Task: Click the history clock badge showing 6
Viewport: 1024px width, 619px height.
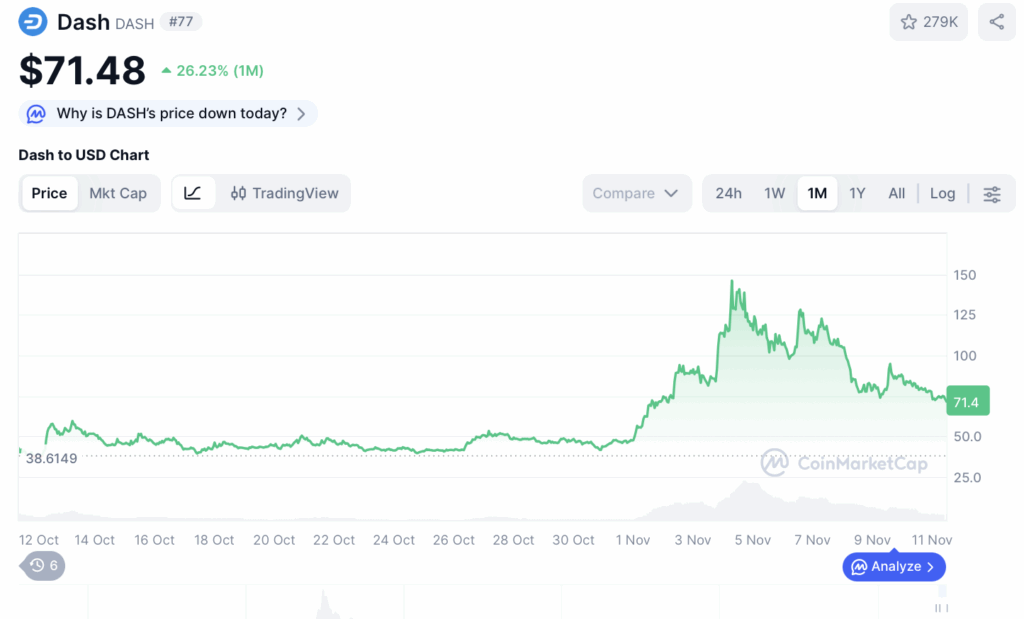Action: [44, 565]
